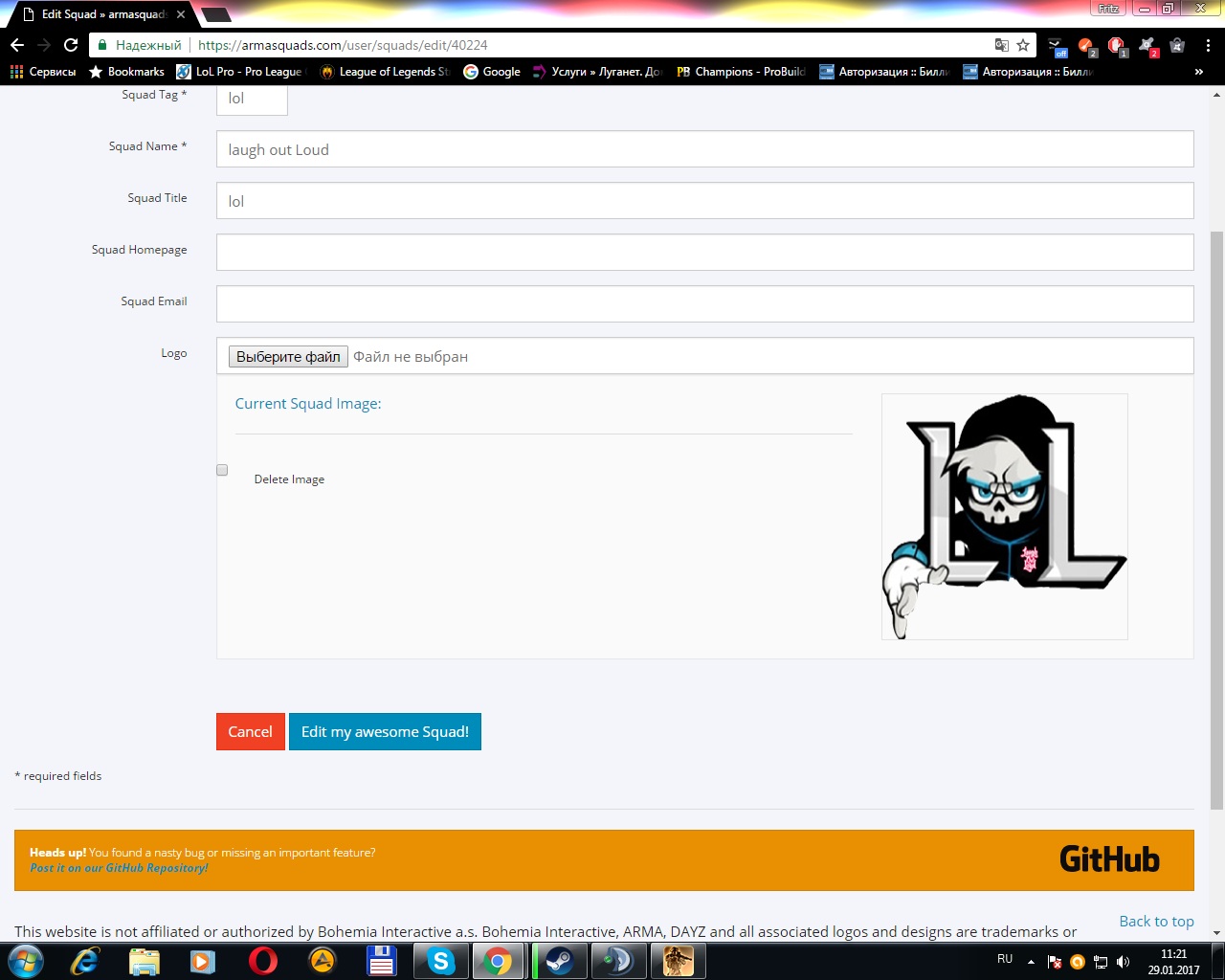Click the scrollbar up arrow
The image size is (1225, 980).
1217,94
